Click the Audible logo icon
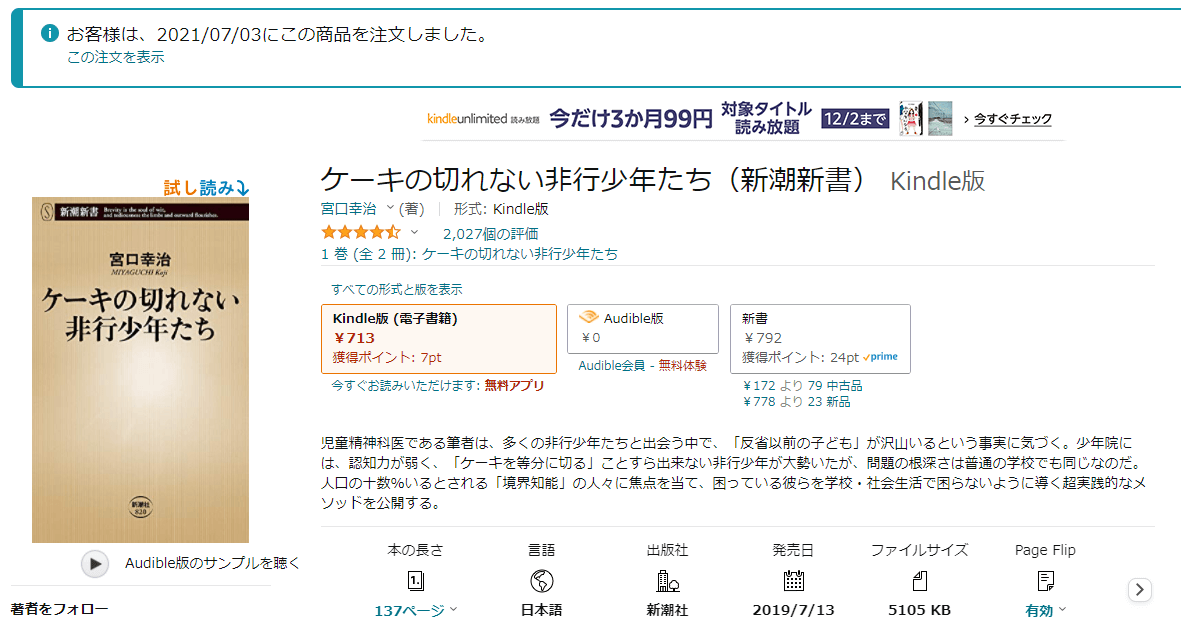The height and width of the screenshot is (617, 1181). coord(588,317)
